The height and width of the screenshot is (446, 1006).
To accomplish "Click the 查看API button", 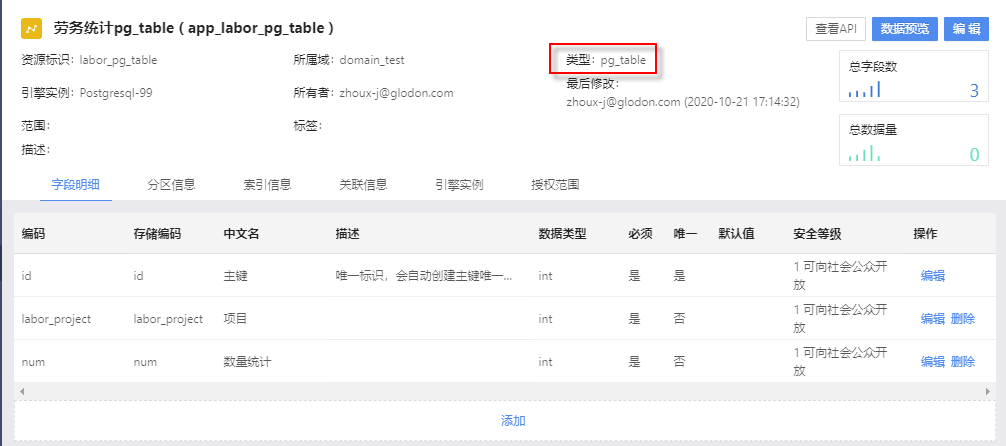I will tap(835, 29).
